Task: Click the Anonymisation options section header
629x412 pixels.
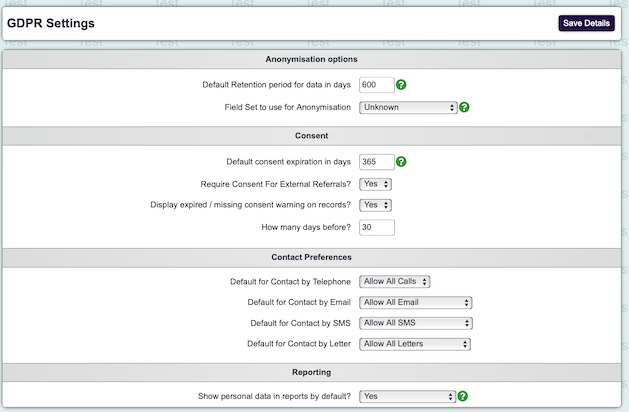Action: click(x=314, y=59)
